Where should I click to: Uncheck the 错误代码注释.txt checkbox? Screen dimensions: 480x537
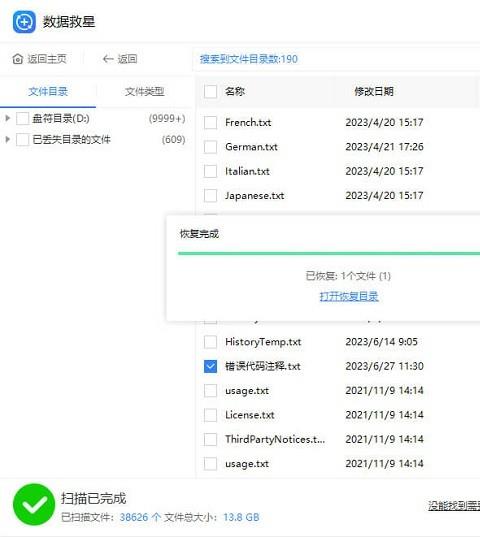(x=210, y=366)
